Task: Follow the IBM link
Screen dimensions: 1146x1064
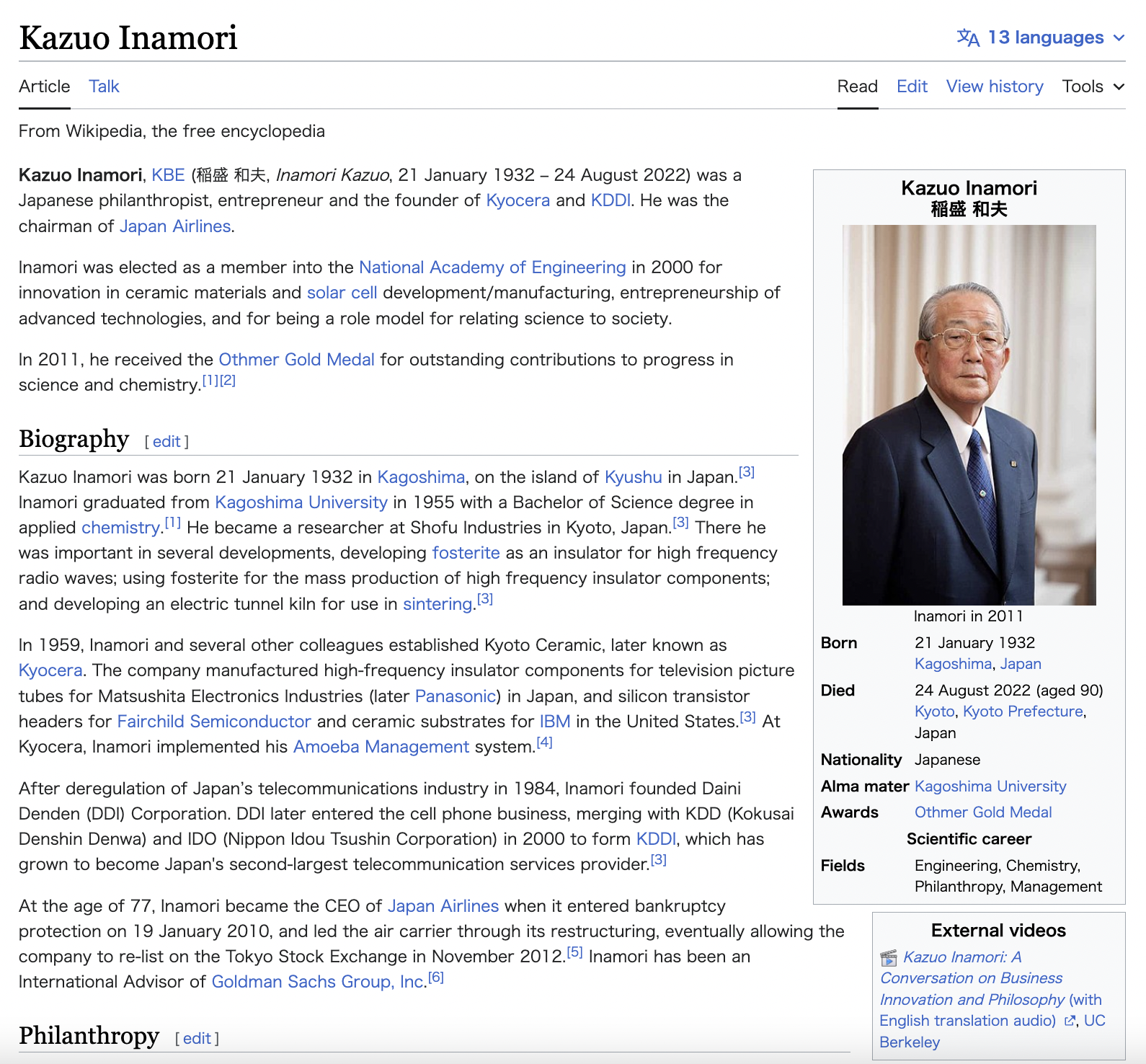Action: pos(555,722)
